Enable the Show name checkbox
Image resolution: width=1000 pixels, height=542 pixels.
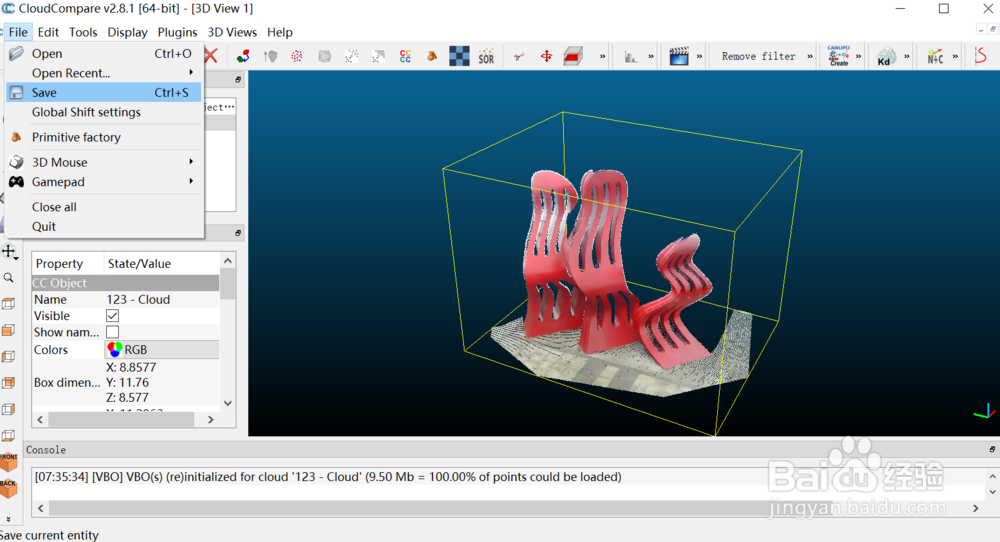112,332
